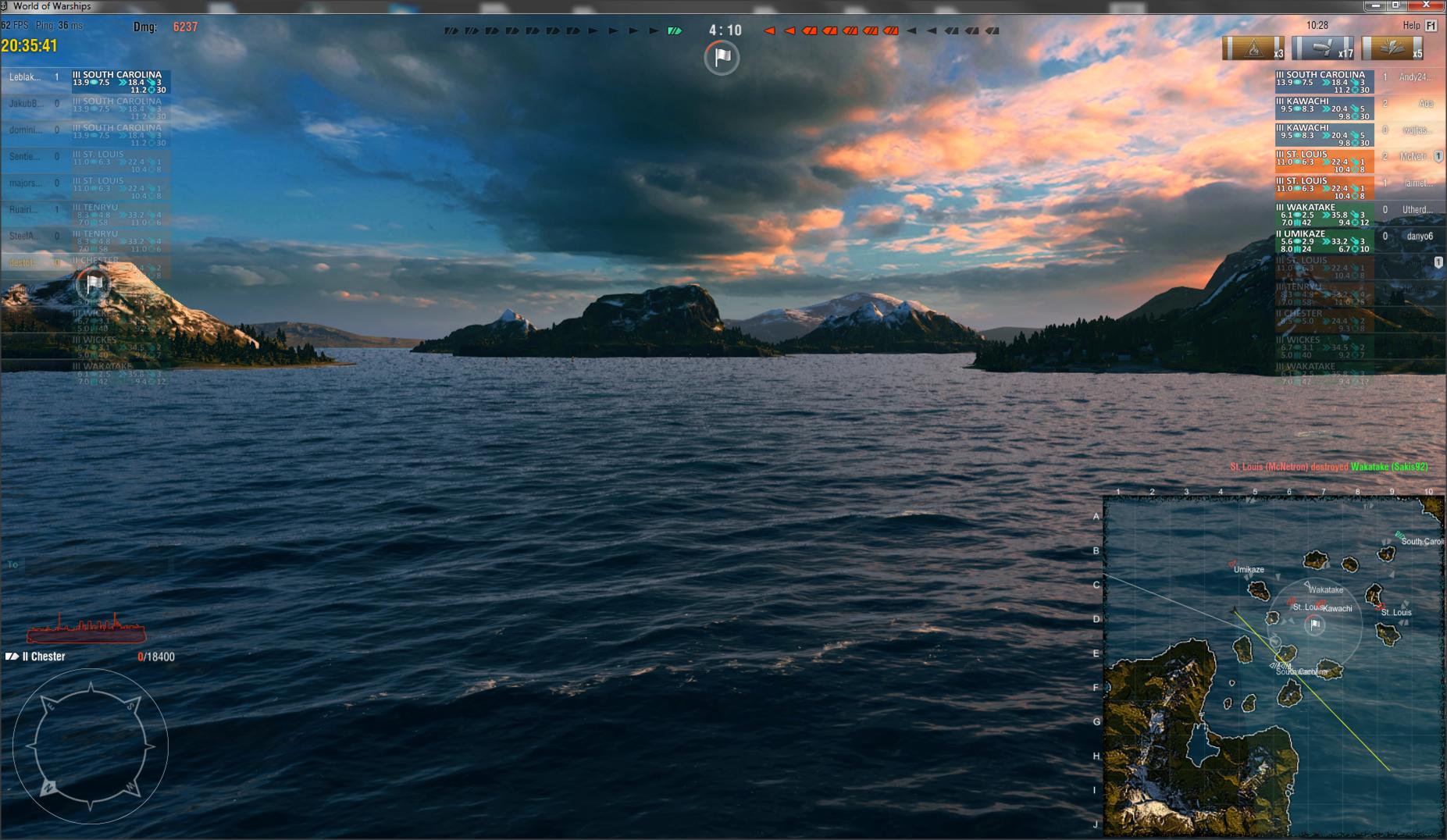Viewport: 1447px width, 840px height.
Task: Click the capture point flag below the timer
Action: pos(722,58)
